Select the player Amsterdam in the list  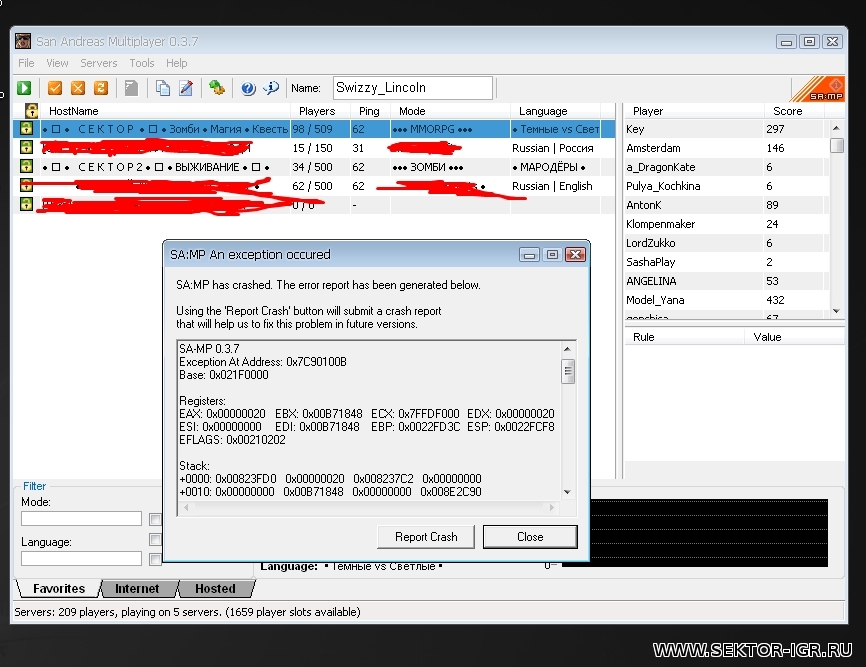click(726, 148)
